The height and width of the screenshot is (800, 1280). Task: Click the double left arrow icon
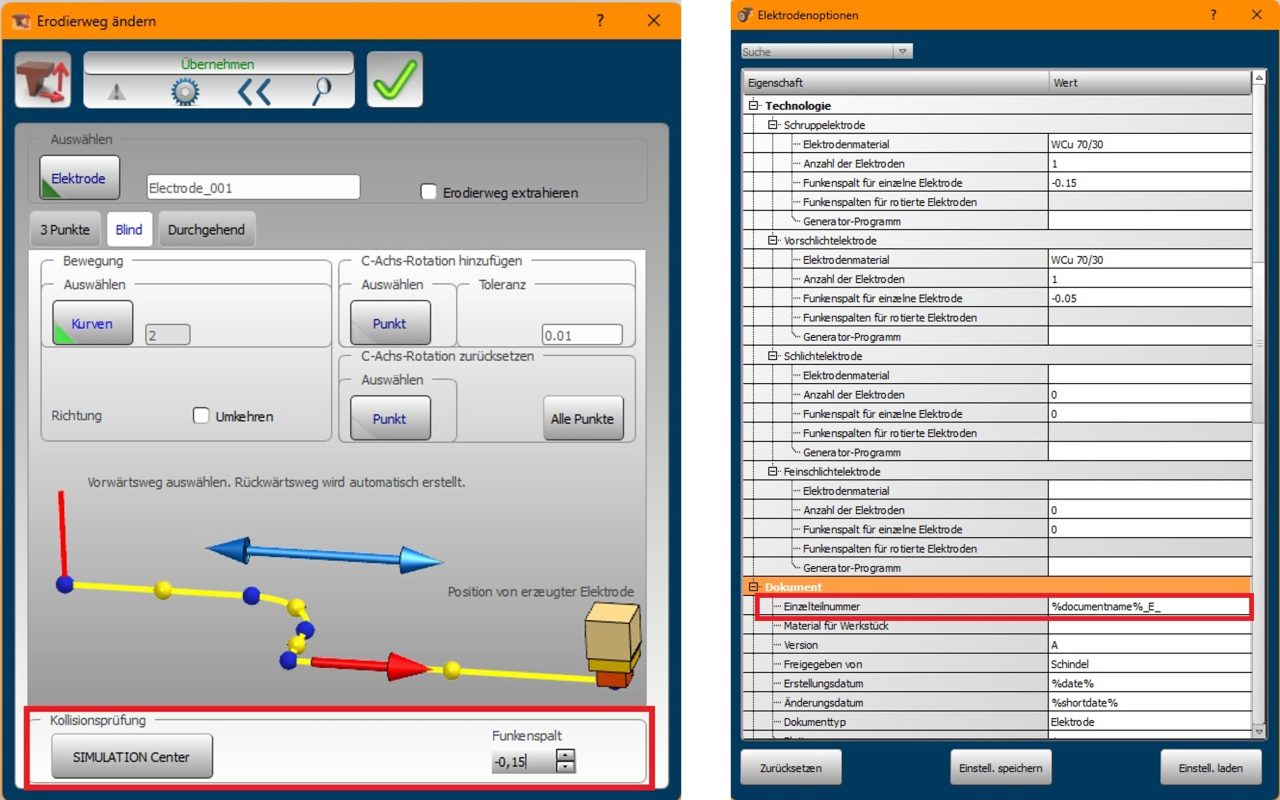pyautogui.click(x=254, y=92)
